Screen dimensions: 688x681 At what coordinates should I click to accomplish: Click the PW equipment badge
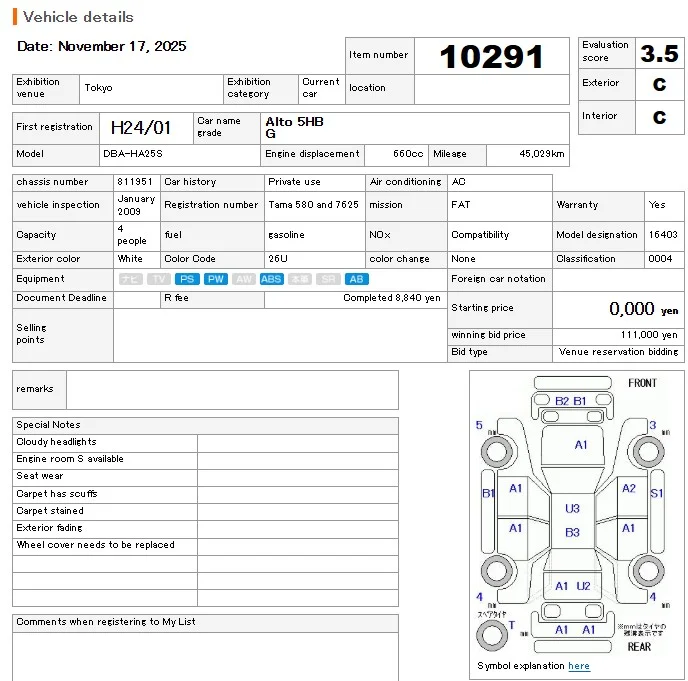pos(215,279)
